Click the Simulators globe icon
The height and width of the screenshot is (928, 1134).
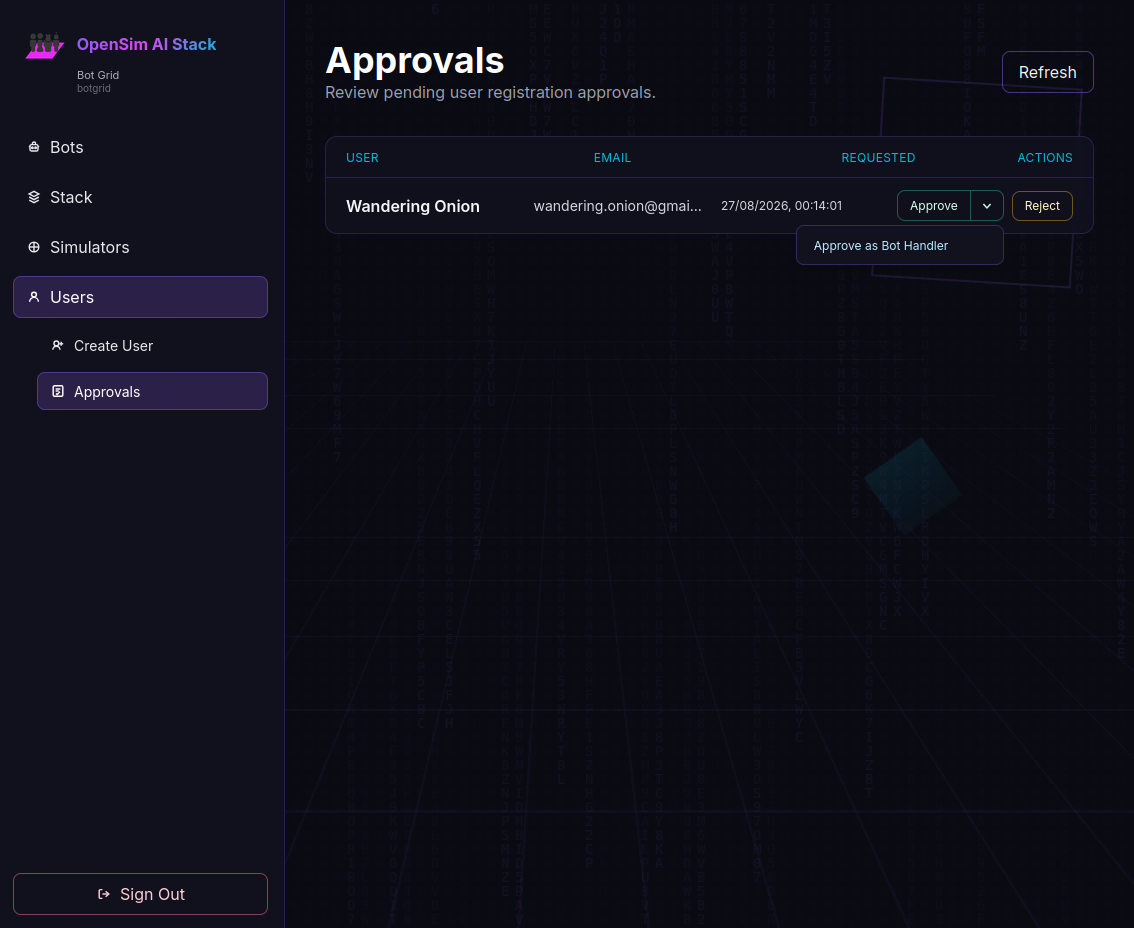click(34, 247)
